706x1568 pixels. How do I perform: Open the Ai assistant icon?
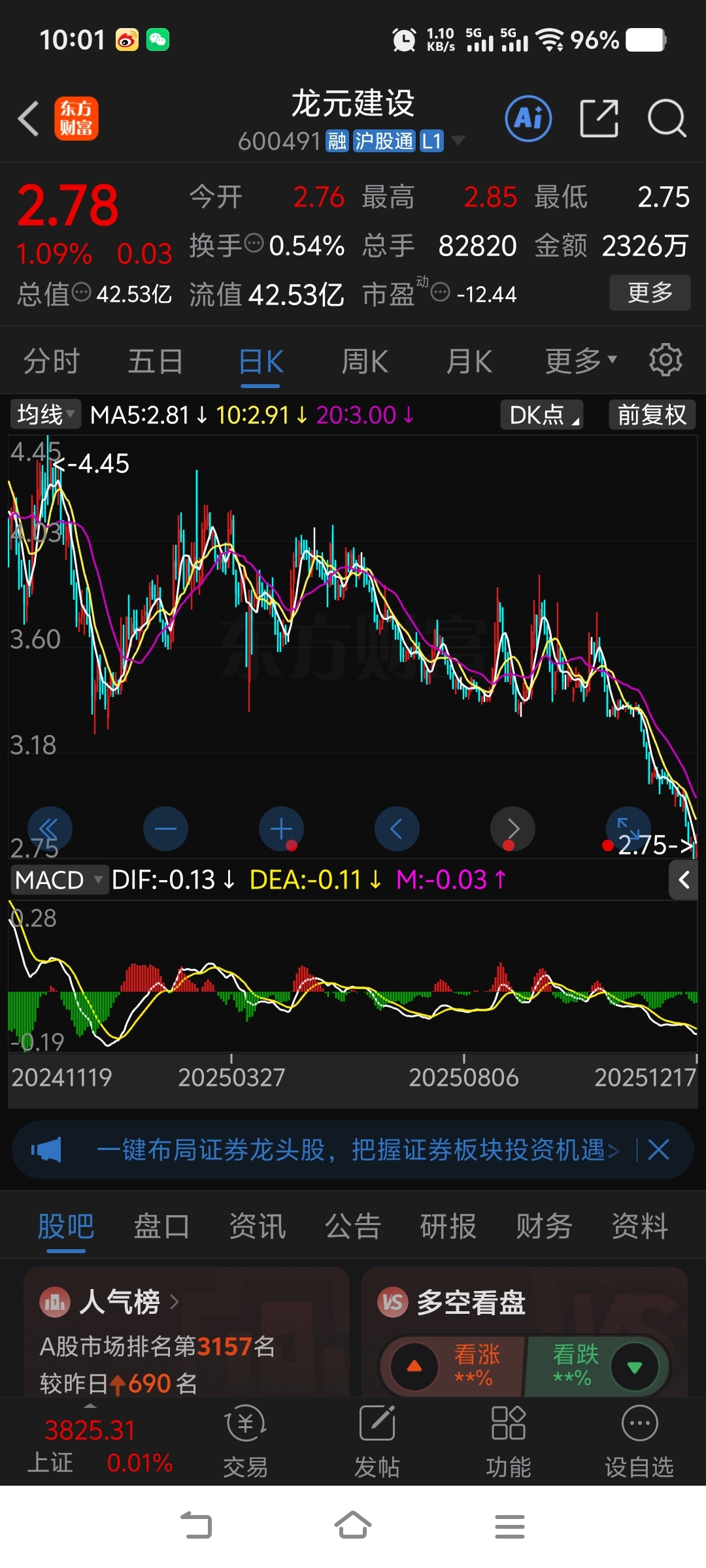click(x=528, y=119)
